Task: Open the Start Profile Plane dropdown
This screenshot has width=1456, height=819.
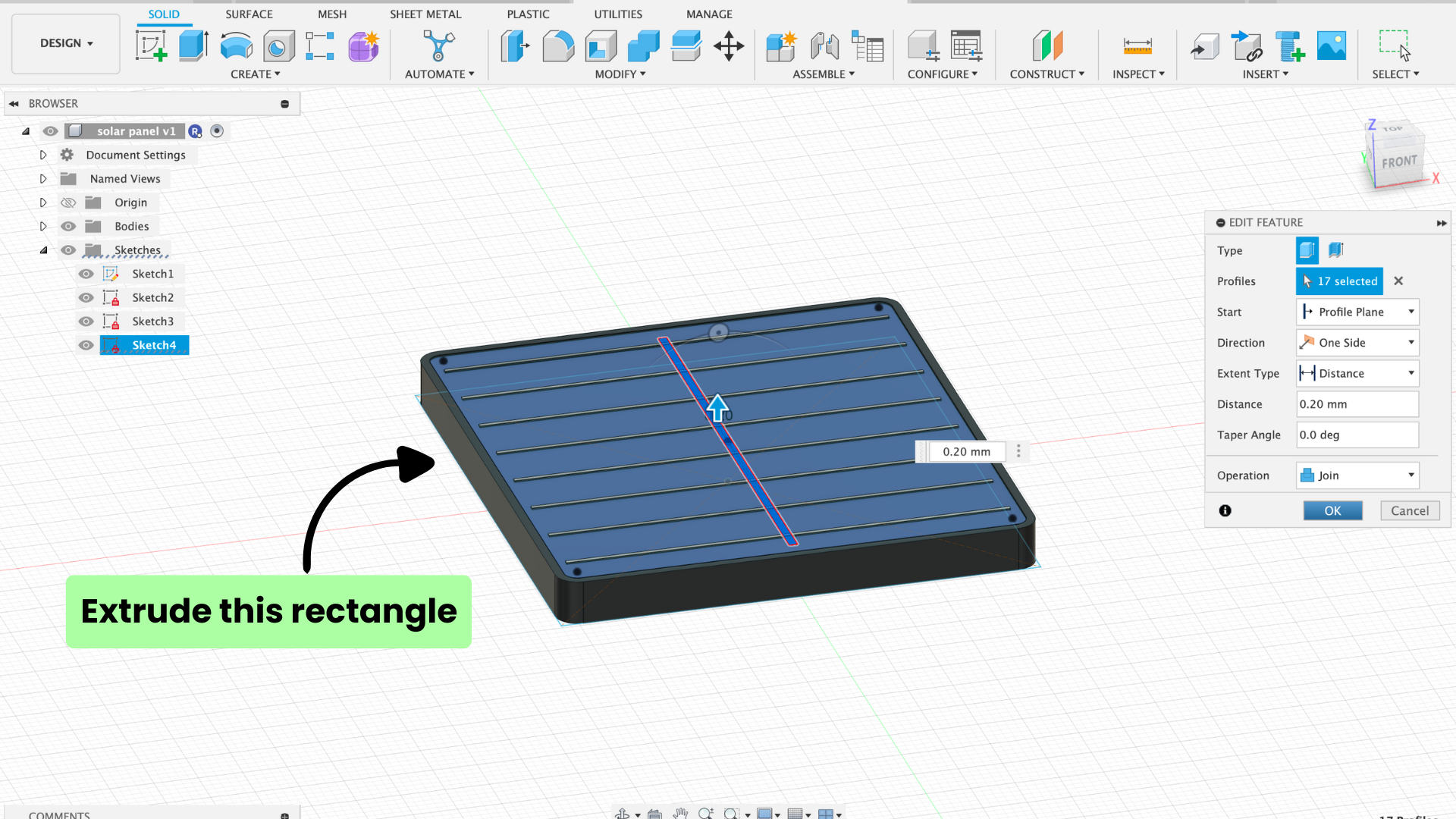Action: point(1357,312)
